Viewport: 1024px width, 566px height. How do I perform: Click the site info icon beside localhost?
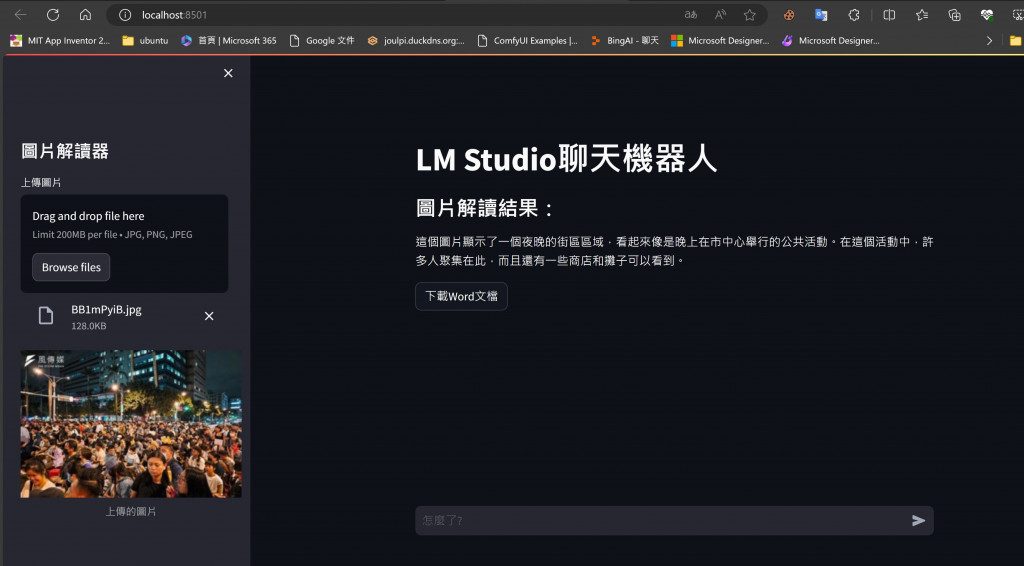click(x=125, y=15)
